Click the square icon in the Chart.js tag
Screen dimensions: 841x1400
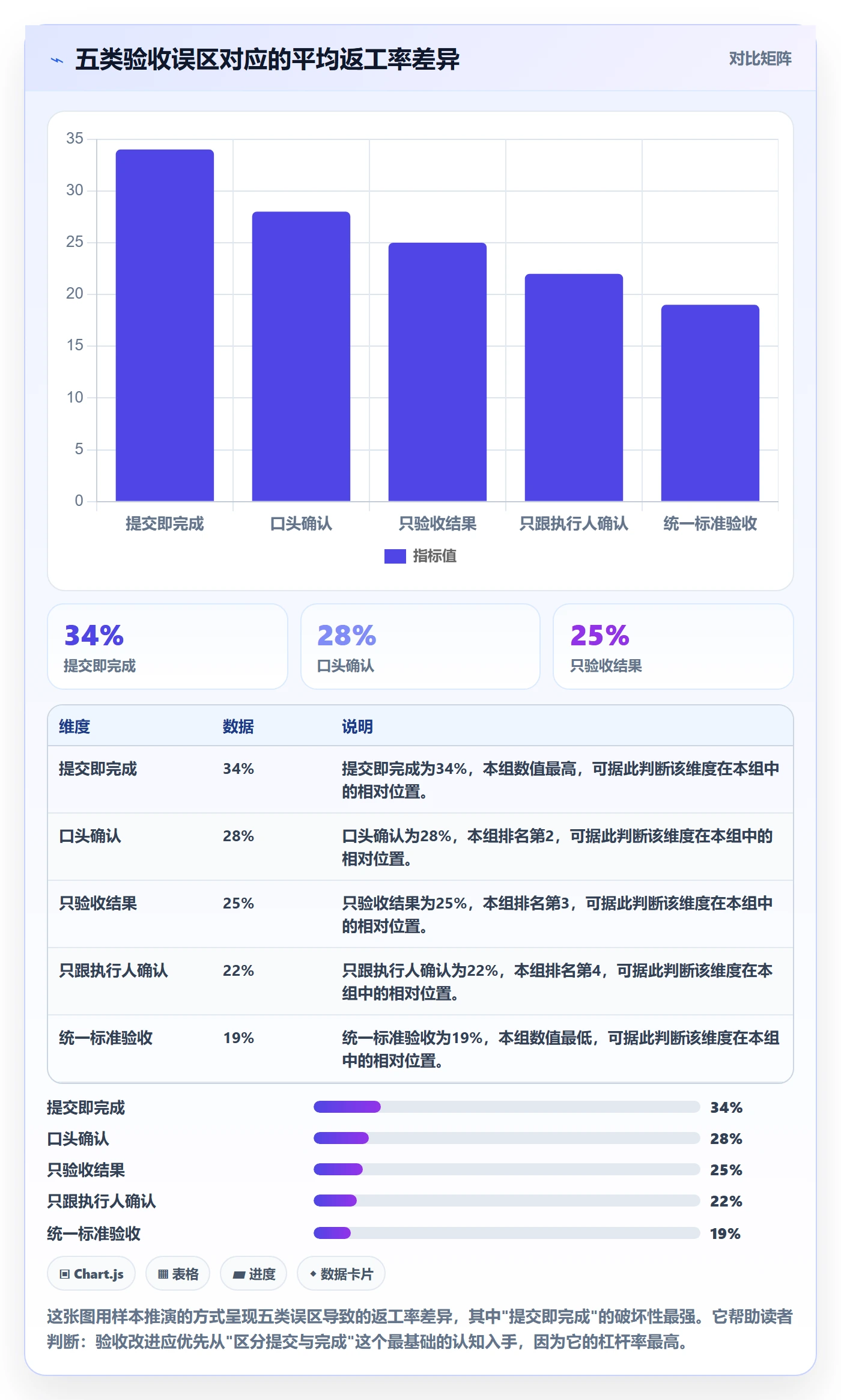pyautogui.click(x=65, y=1274)
